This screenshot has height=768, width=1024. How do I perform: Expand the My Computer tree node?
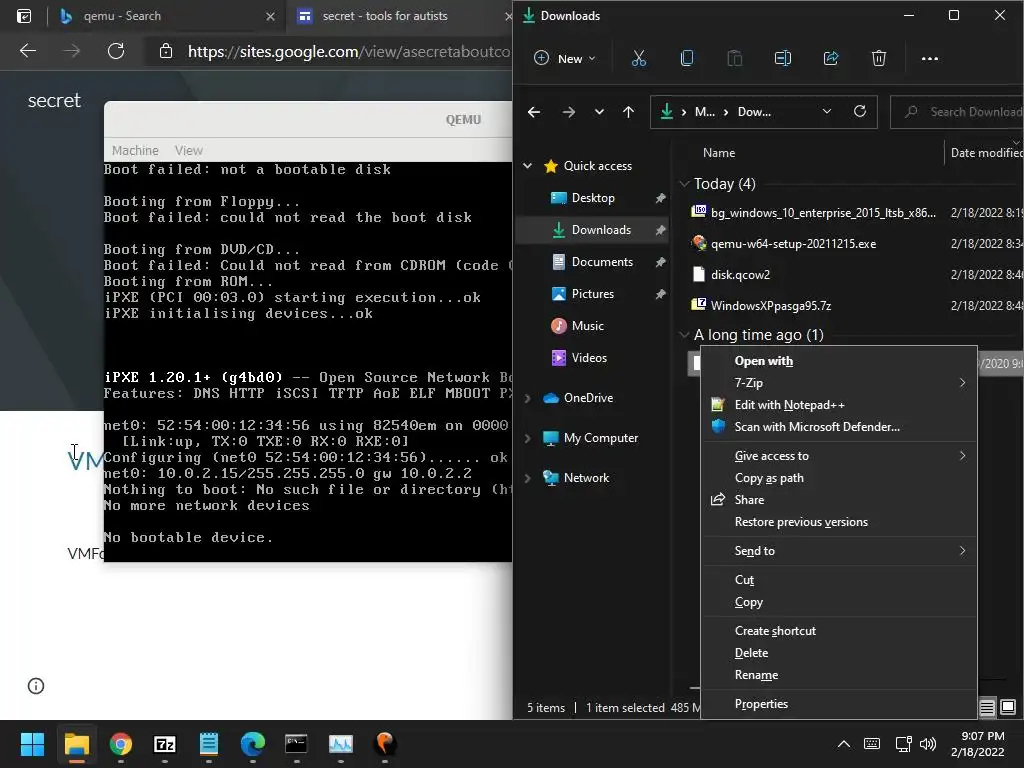click(x=527, y=438)
